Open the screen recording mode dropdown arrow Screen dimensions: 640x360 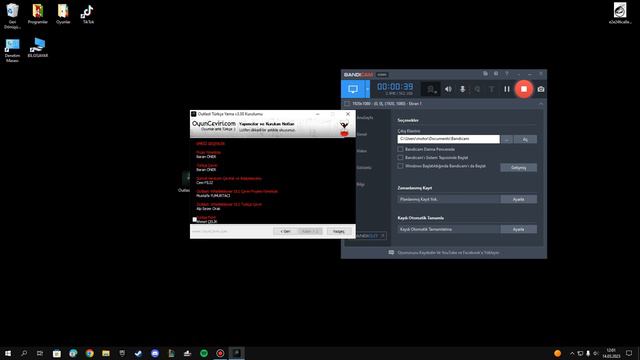tap(367, 89)
